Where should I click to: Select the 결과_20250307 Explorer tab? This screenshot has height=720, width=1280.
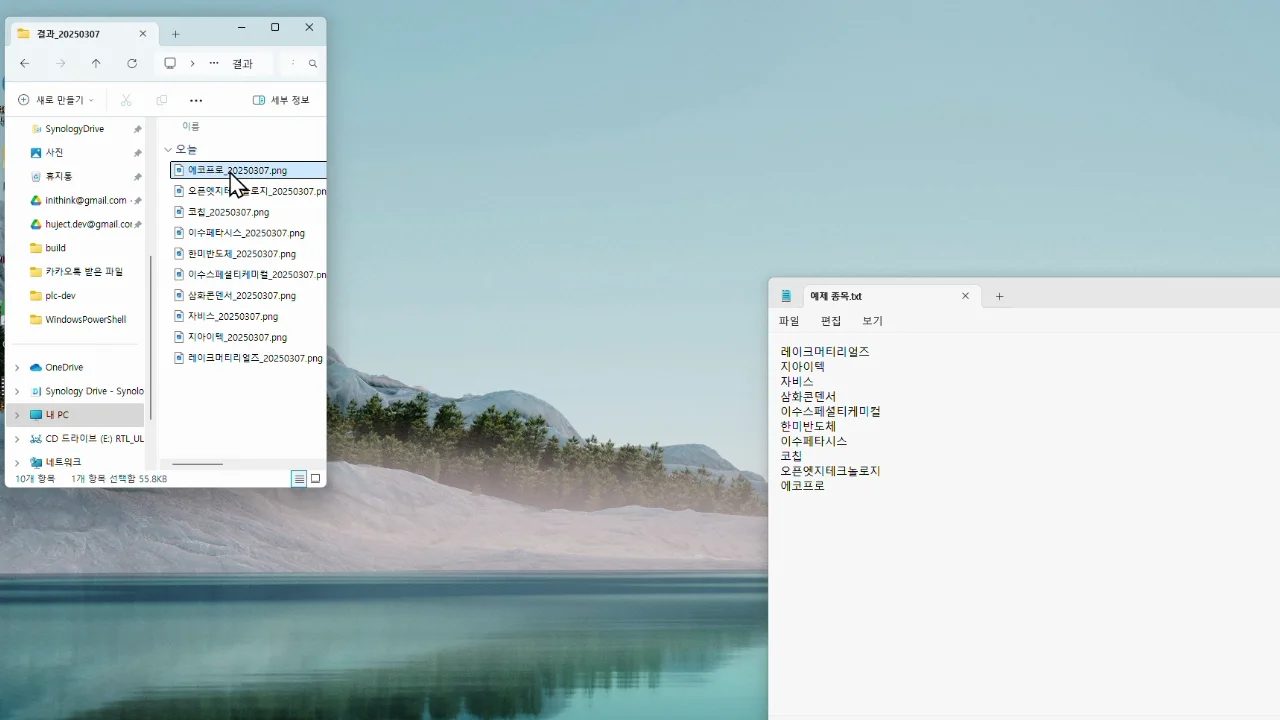(83, 34)
